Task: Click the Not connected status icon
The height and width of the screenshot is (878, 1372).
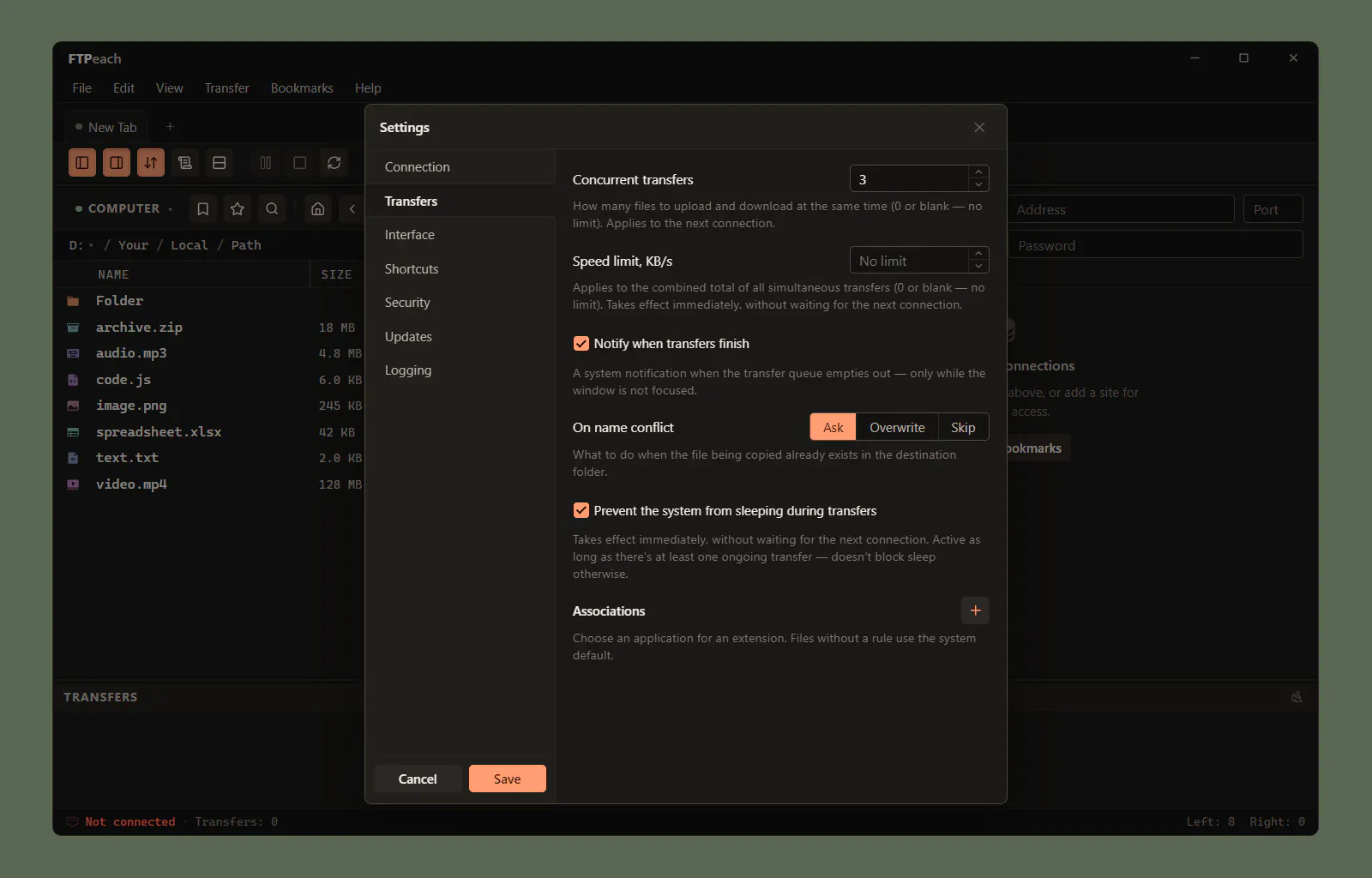Action: (73, 821)
